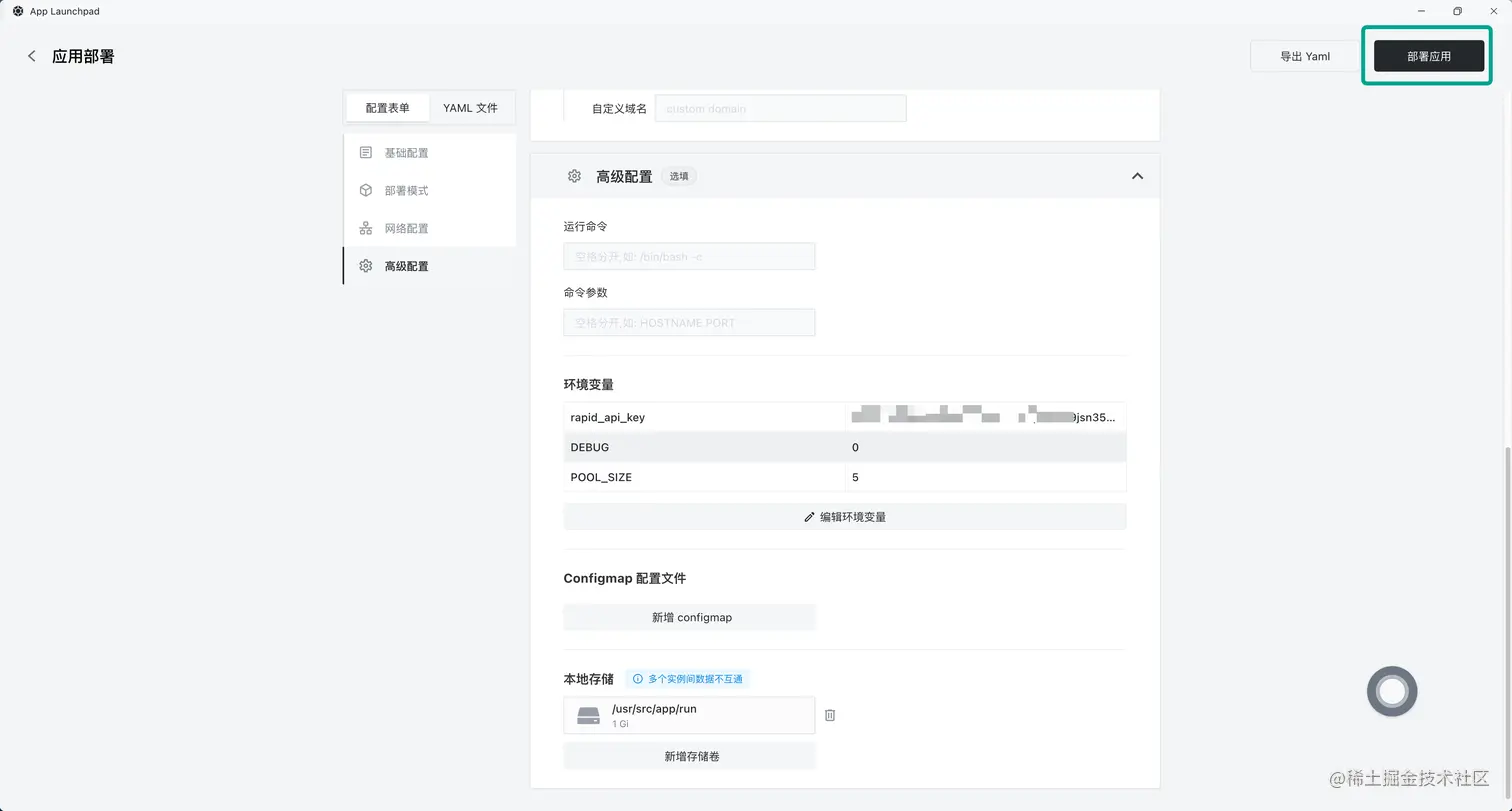This screenshot has height=811, width=1512.
Task: Click the 本地存储 heading
Action: (x=589, y=679)
